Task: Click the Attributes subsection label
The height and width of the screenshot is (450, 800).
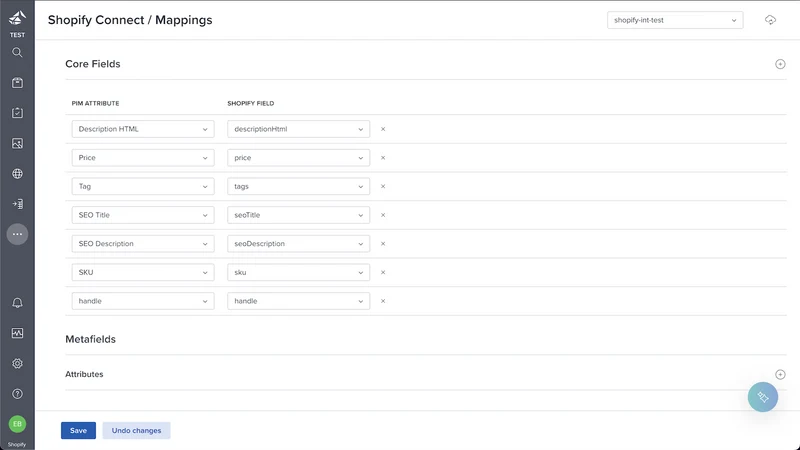Action: coord(84,374)
